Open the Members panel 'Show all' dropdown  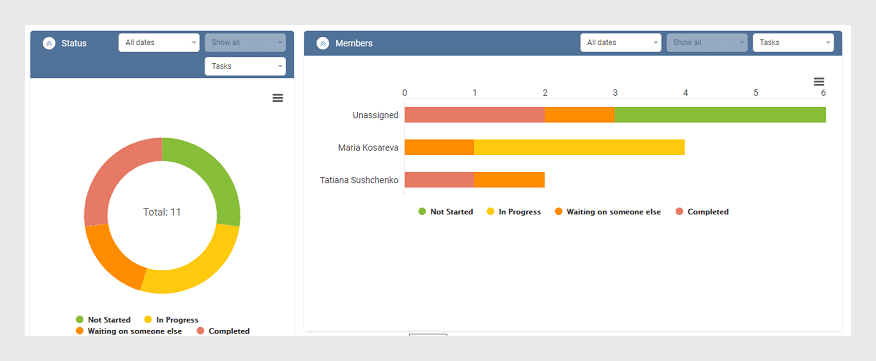click(707, 42)
